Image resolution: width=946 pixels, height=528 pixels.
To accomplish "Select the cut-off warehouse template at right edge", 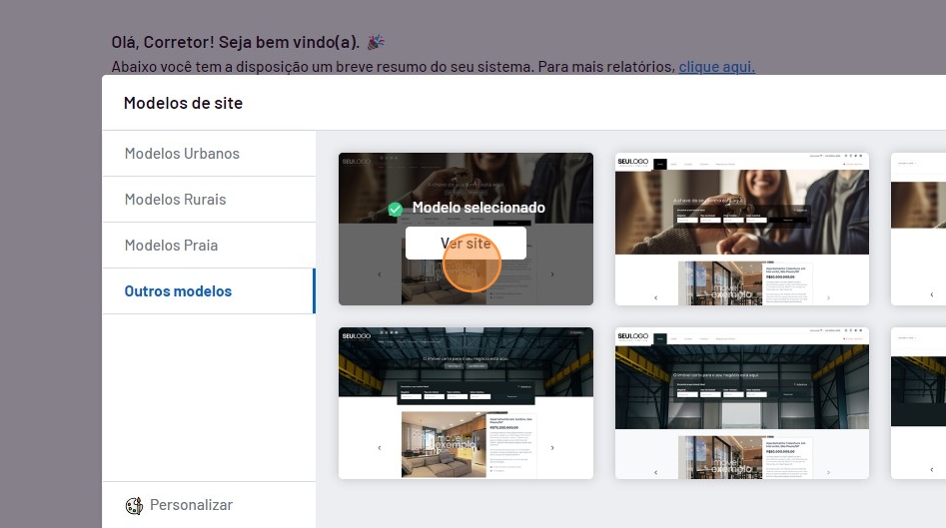I will point(920,403).
